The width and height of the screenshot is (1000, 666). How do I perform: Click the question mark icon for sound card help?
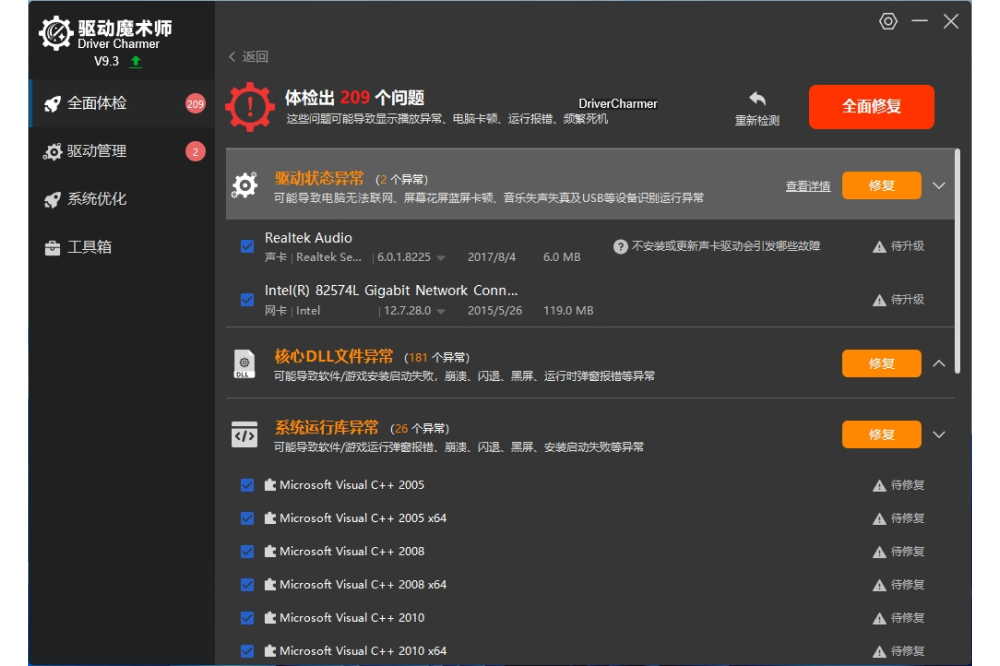coord(620,246)
